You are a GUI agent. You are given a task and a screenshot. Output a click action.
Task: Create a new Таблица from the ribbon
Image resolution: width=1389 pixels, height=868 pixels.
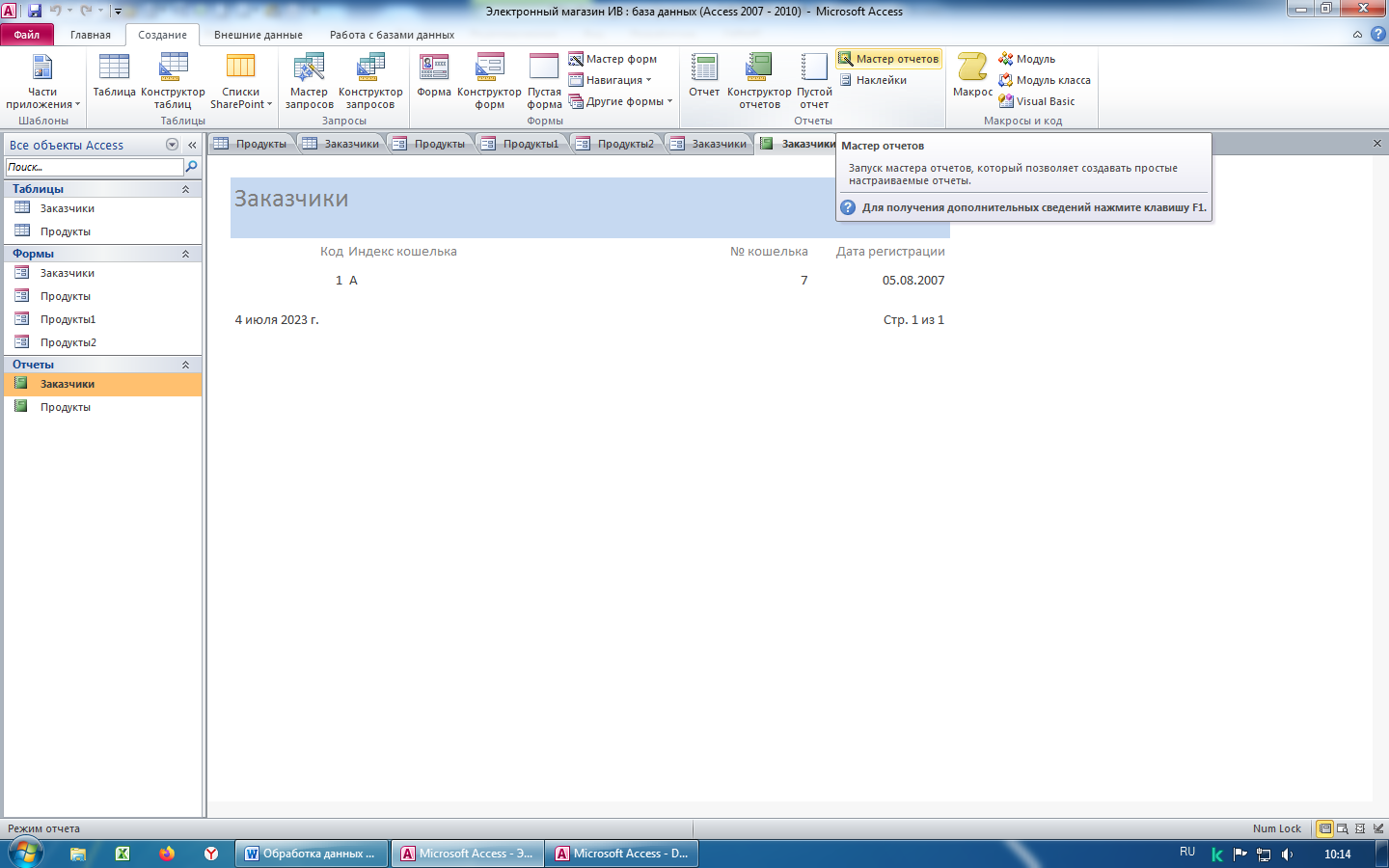(114, 76)
